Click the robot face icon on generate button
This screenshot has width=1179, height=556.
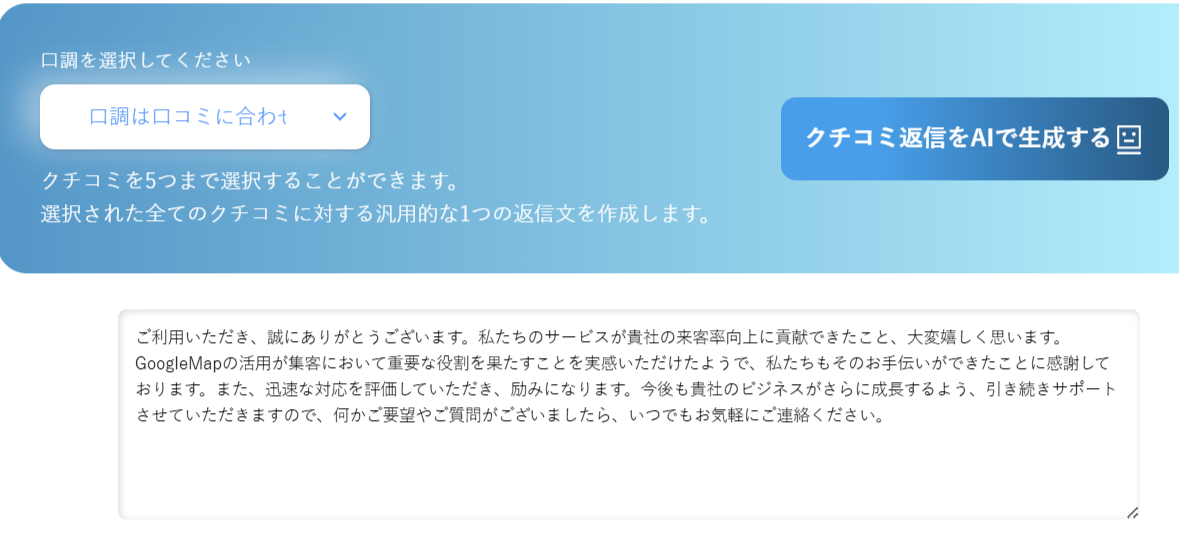click(1129, 139)
